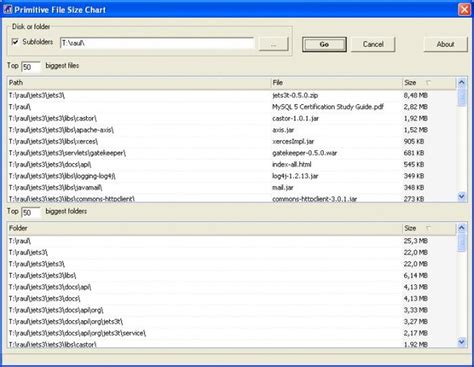Select folder row T:\raul\jets3\jets3\docs\
This screenshot has width=474, height=367.
(x=232, y=298)
